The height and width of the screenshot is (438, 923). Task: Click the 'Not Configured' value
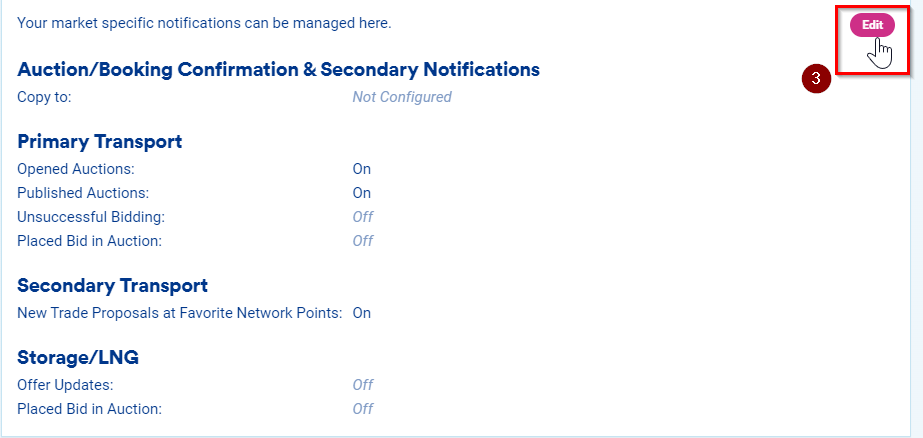pos(402,97)
